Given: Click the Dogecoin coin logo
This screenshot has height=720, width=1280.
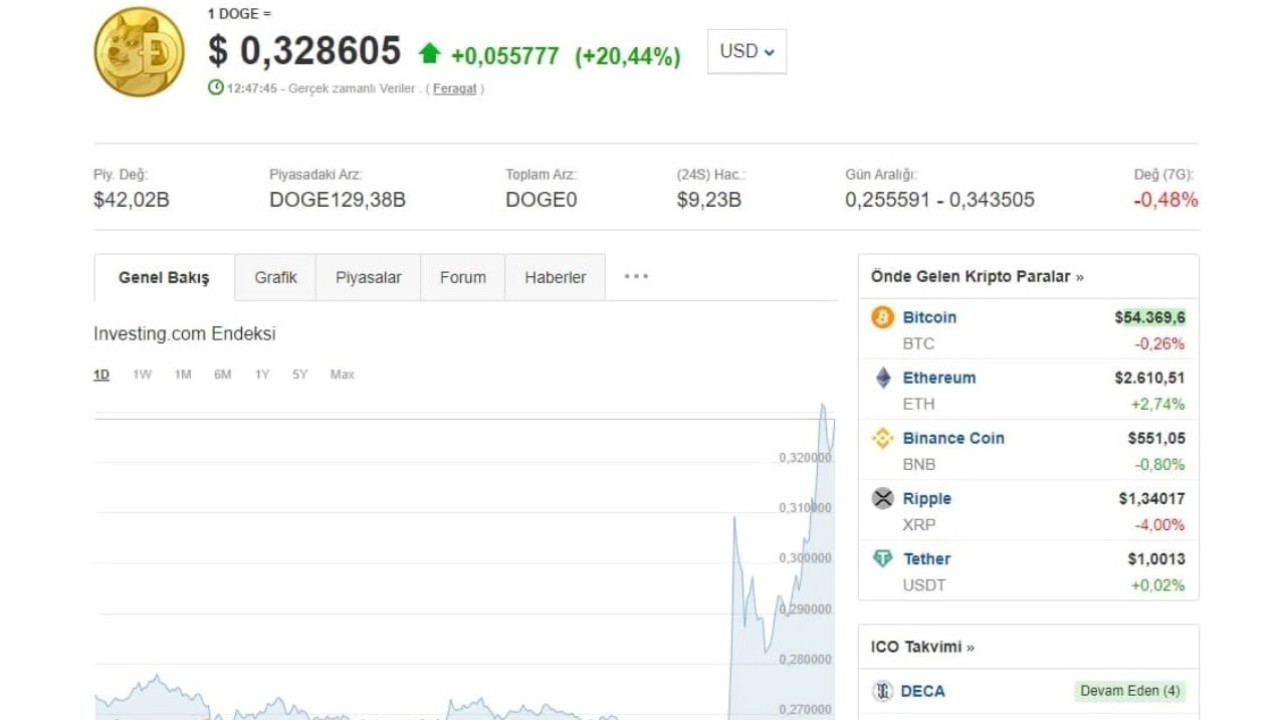Looking at the screenshot, I should (x=139, y=51).
